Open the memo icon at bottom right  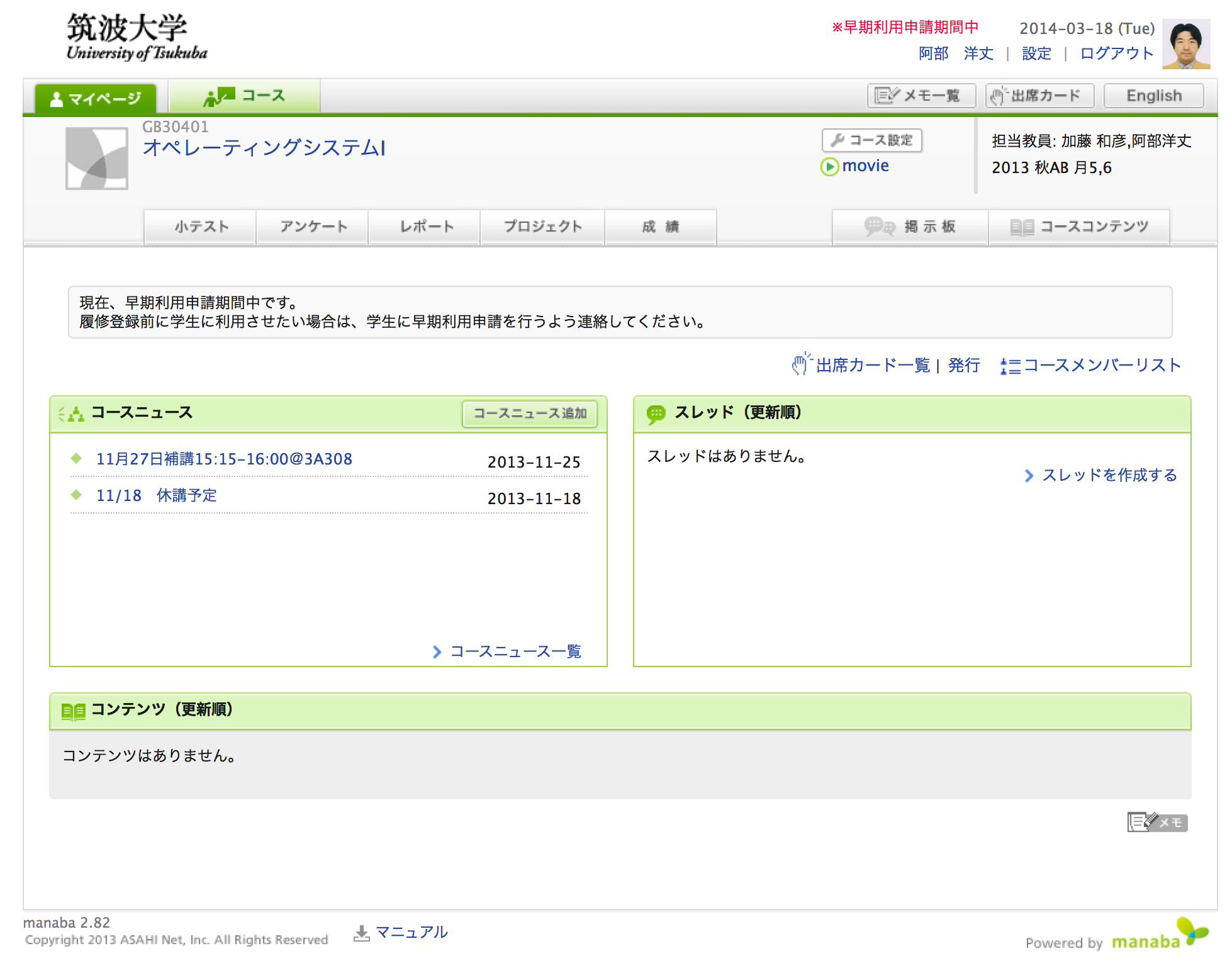click(1157, 822)
